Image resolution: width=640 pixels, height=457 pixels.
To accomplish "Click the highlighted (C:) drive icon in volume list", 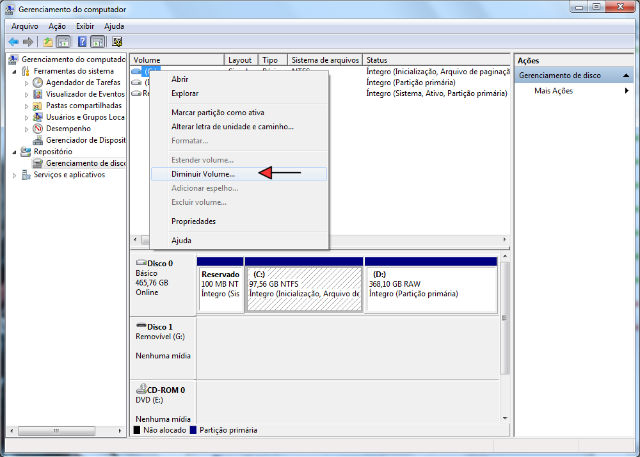I will pyautogui.click(x=136, y=71).
